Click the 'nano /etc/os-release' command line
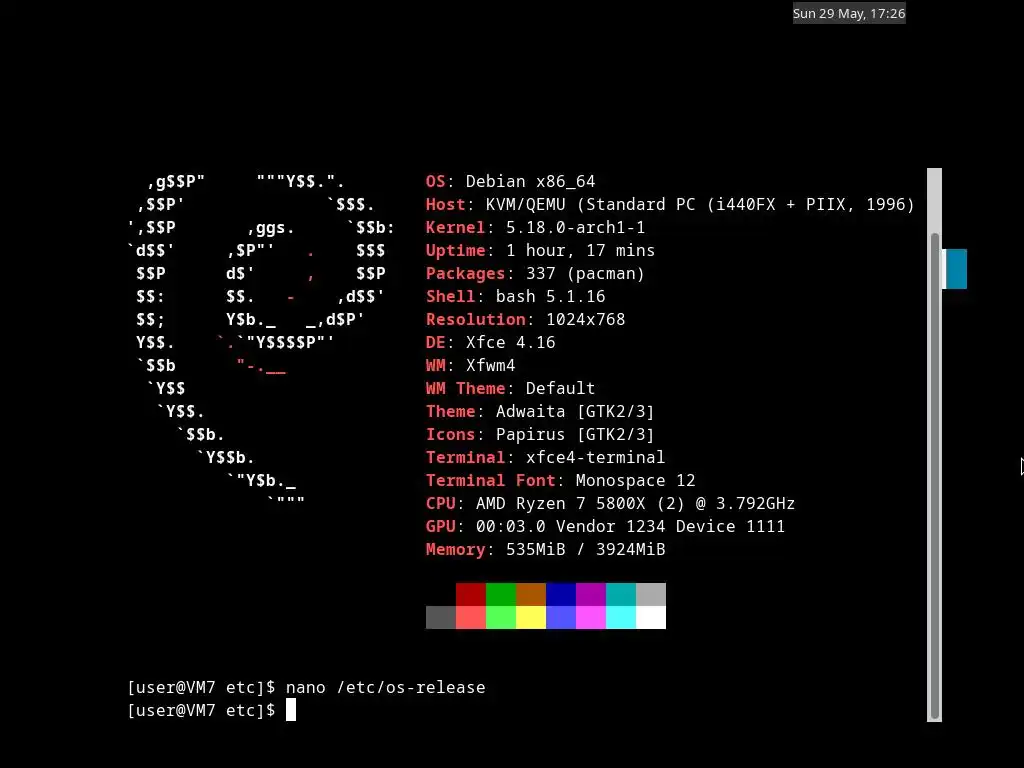 point(307,687)
